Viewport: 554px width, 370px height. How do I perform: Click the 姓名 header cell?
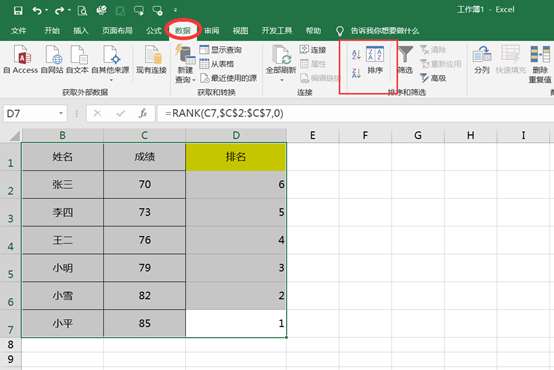pos(63,157)
